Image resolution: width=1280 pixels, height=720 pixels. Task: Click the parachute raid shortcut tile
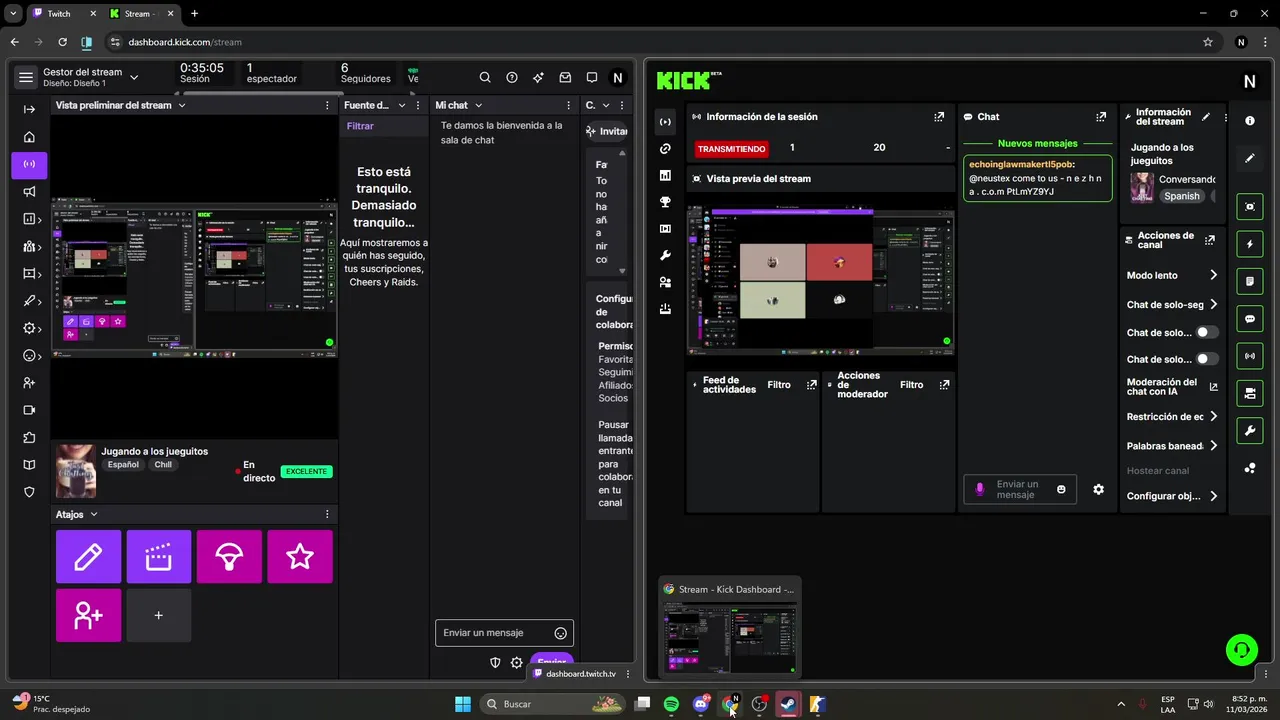point(229,556)
